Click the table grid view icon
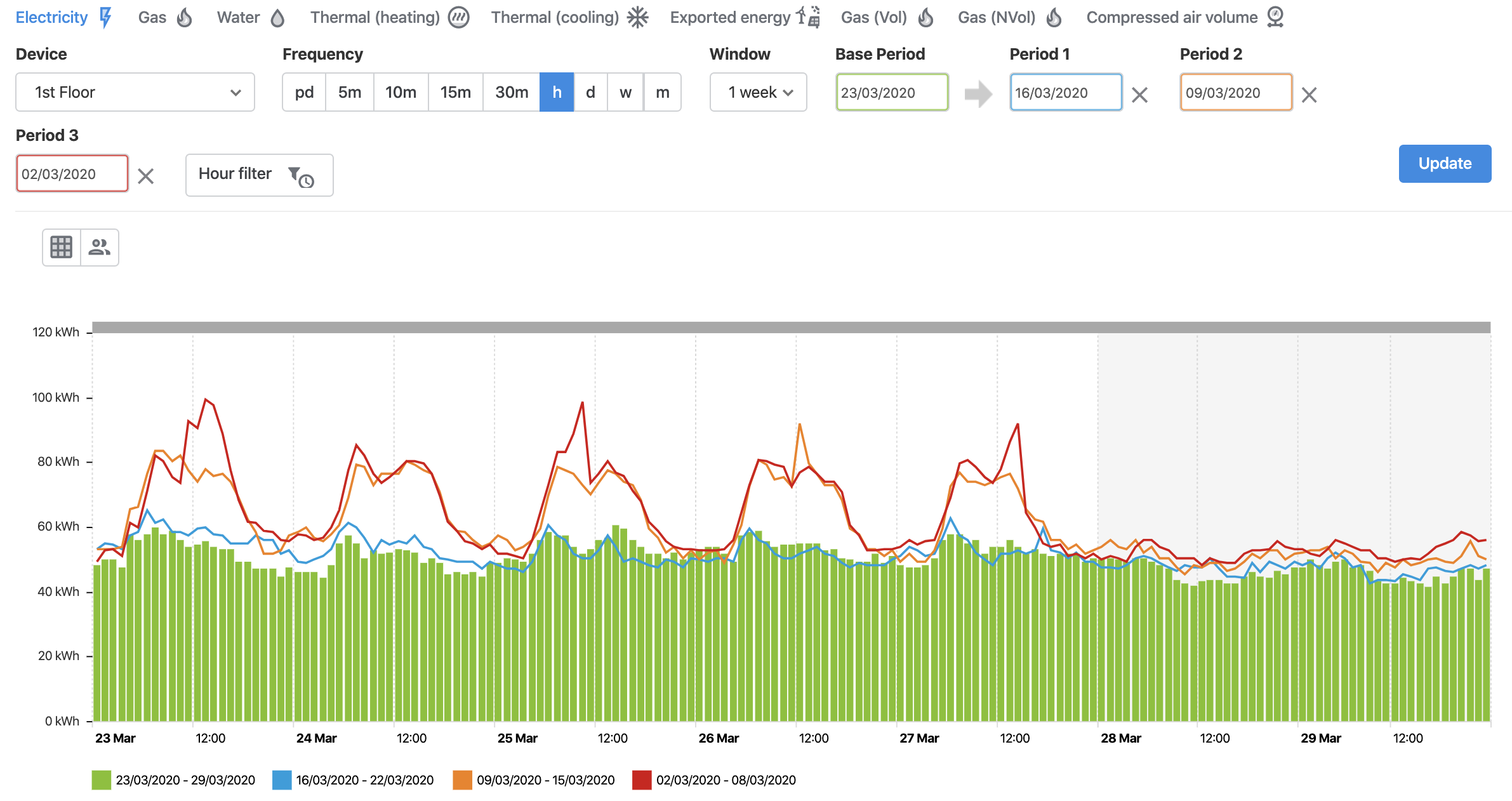1512x801 pixels. pyautogui.click(x=61, y=247)
